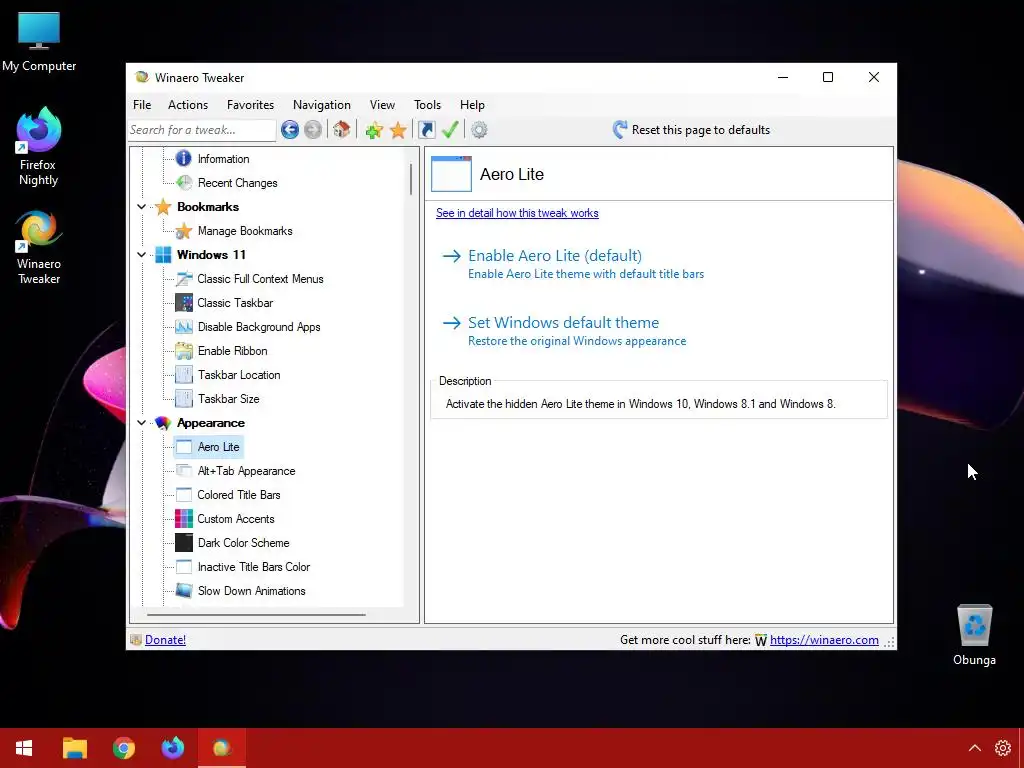The image size is (1024, 768).
Task: Click the Taskbar Size icon
Action: click(x=184, y=399)
